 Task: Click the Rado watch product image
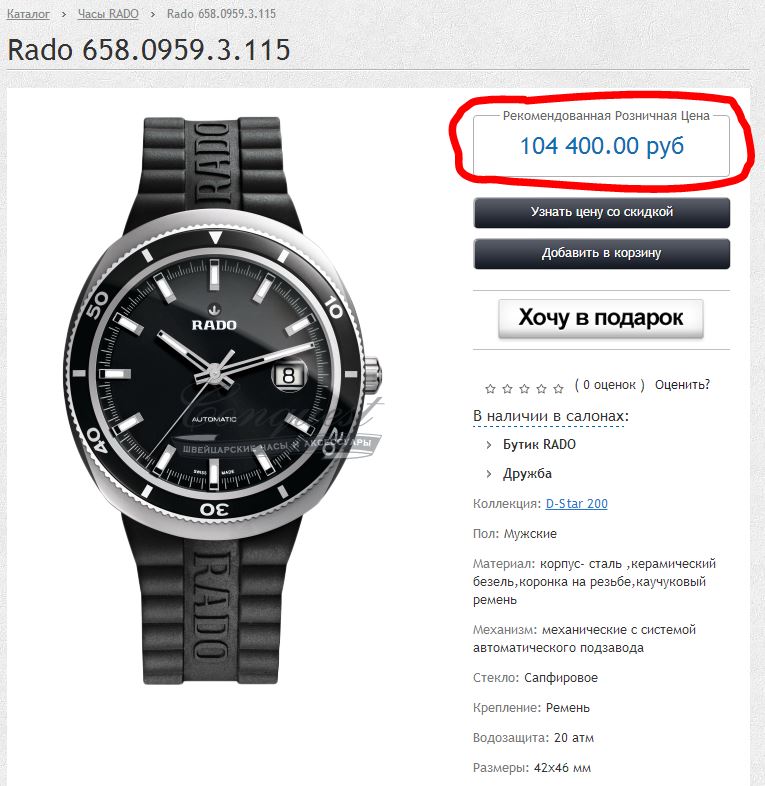[223, 401]
